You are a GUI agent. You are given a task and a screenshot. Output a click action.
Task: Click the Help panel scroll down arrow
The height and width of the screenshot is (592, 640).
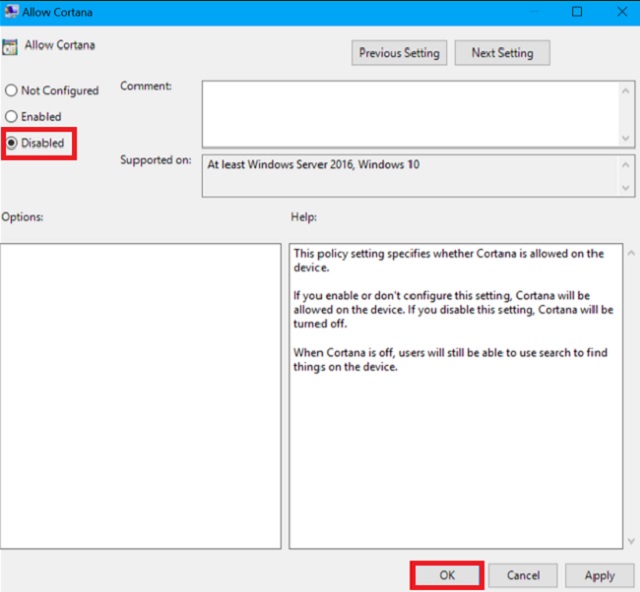point(631,541)
